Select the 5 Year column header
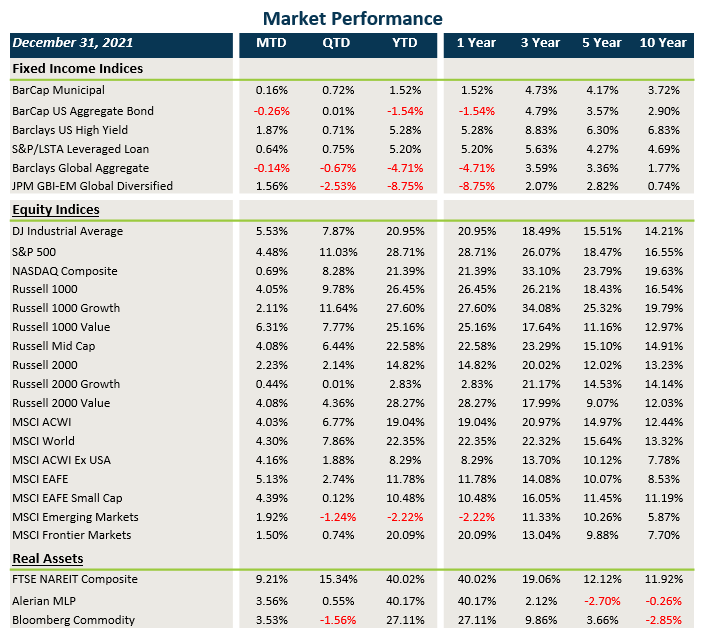 pos(601,43)
